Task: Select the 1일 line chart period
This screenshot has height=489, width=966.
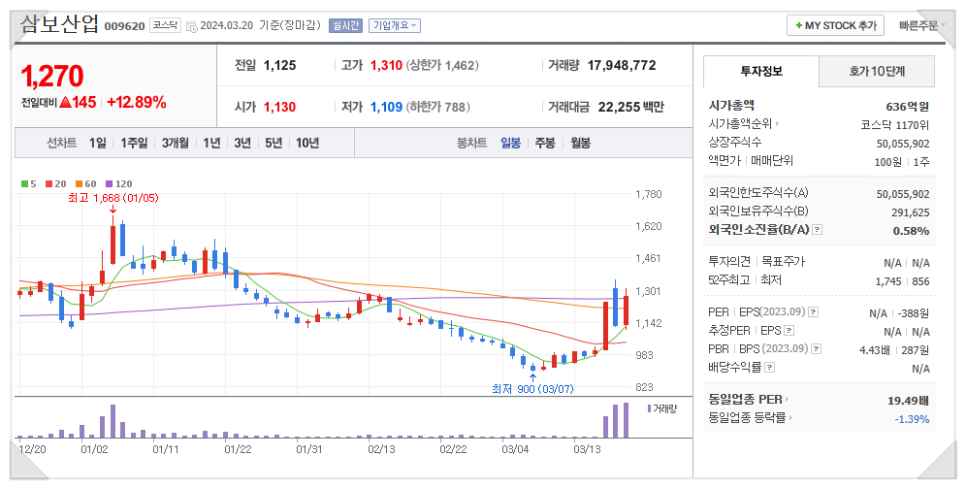Action: [x=97, y=143]
